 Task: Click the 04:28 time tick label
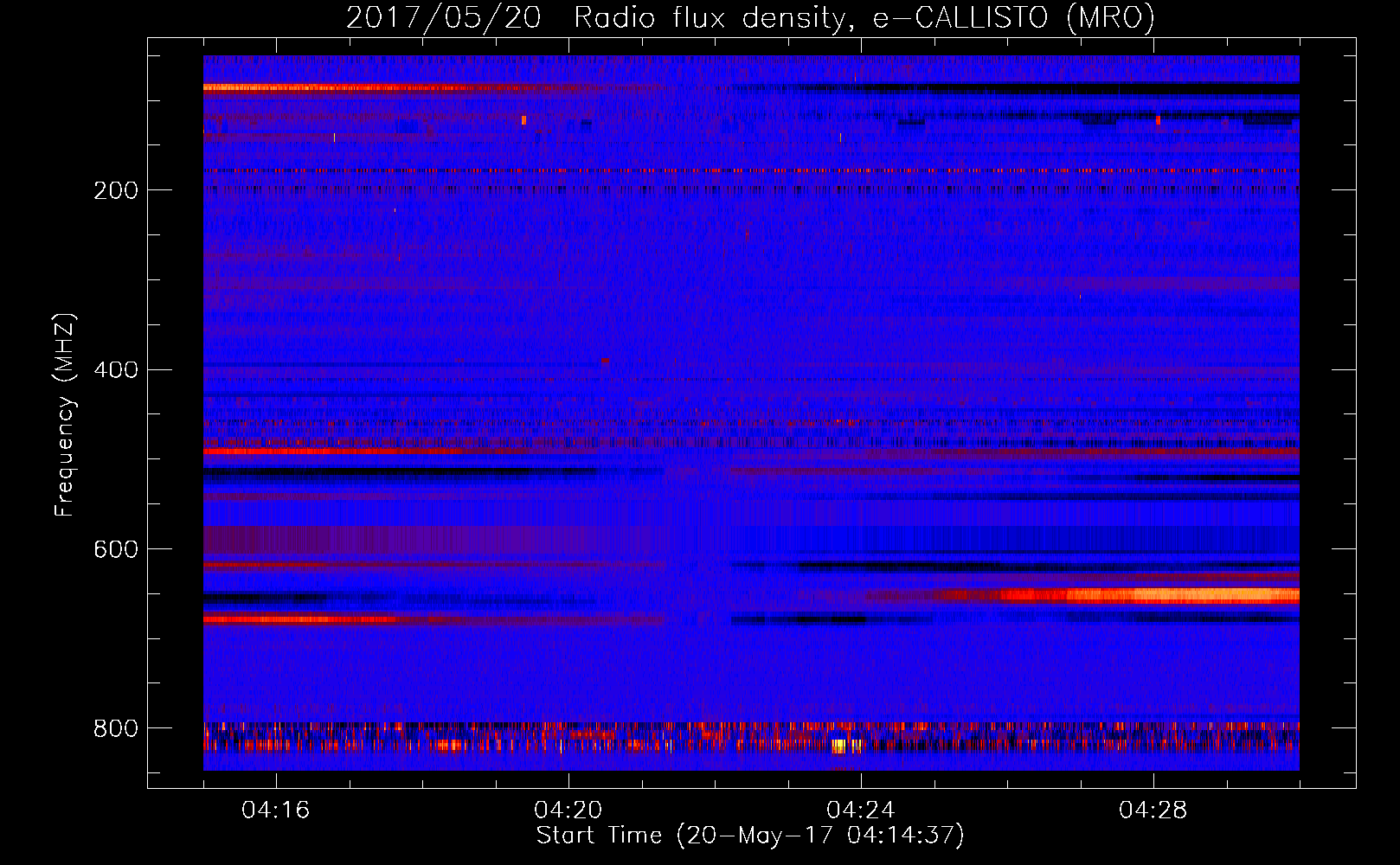[x=1153, y=811]
